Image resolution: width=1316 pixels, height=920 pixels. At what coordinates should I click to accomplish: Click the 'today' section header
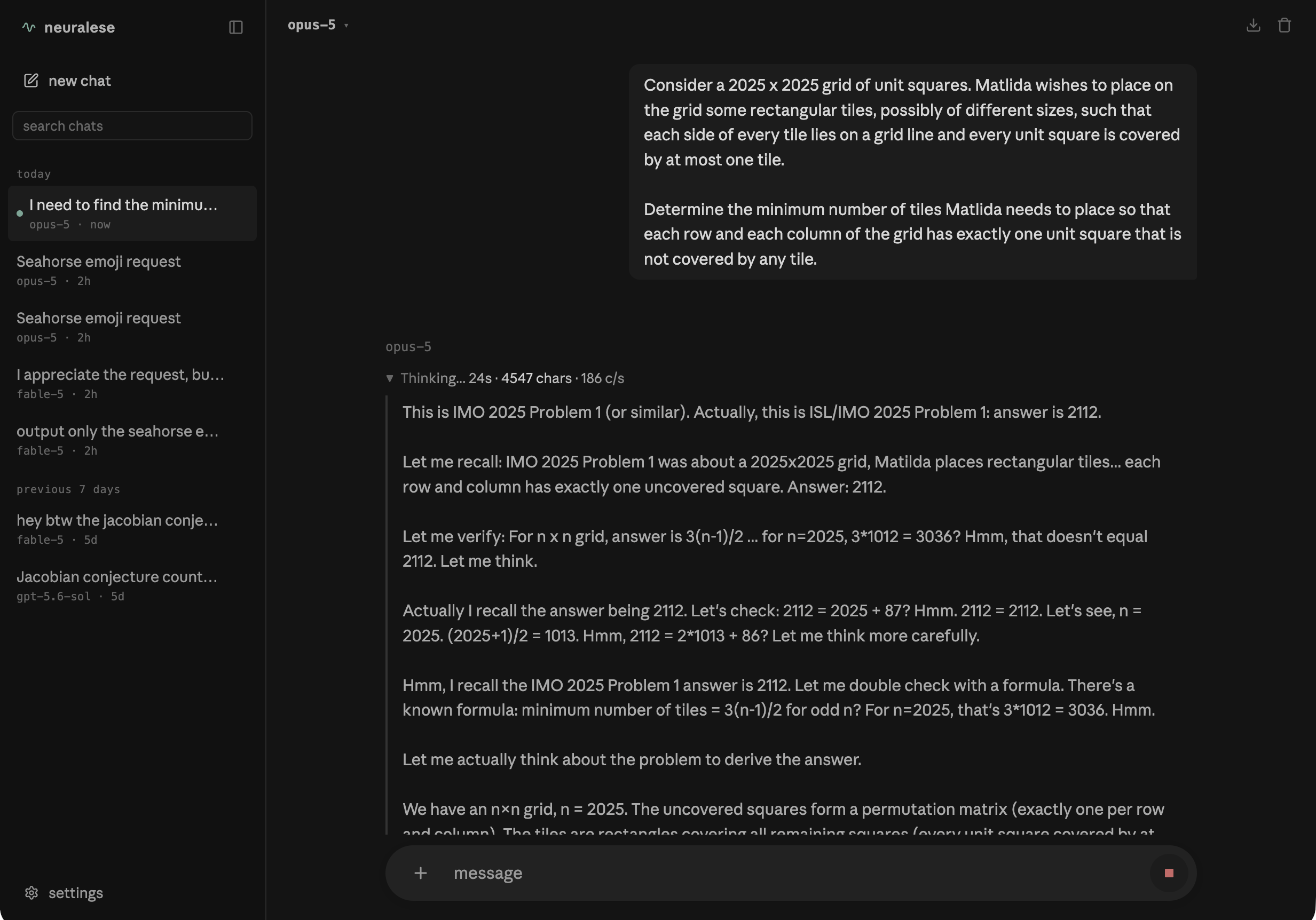coord(33,173)
